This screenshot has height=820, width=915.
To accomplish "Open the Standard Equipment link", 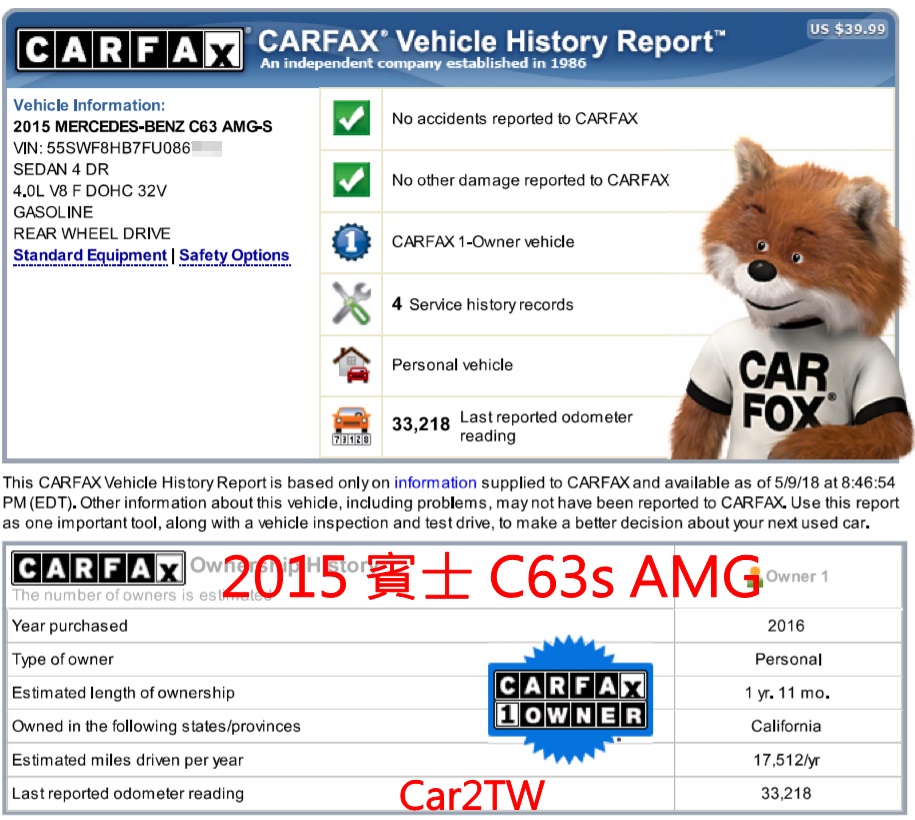I will tap(90, 255).
